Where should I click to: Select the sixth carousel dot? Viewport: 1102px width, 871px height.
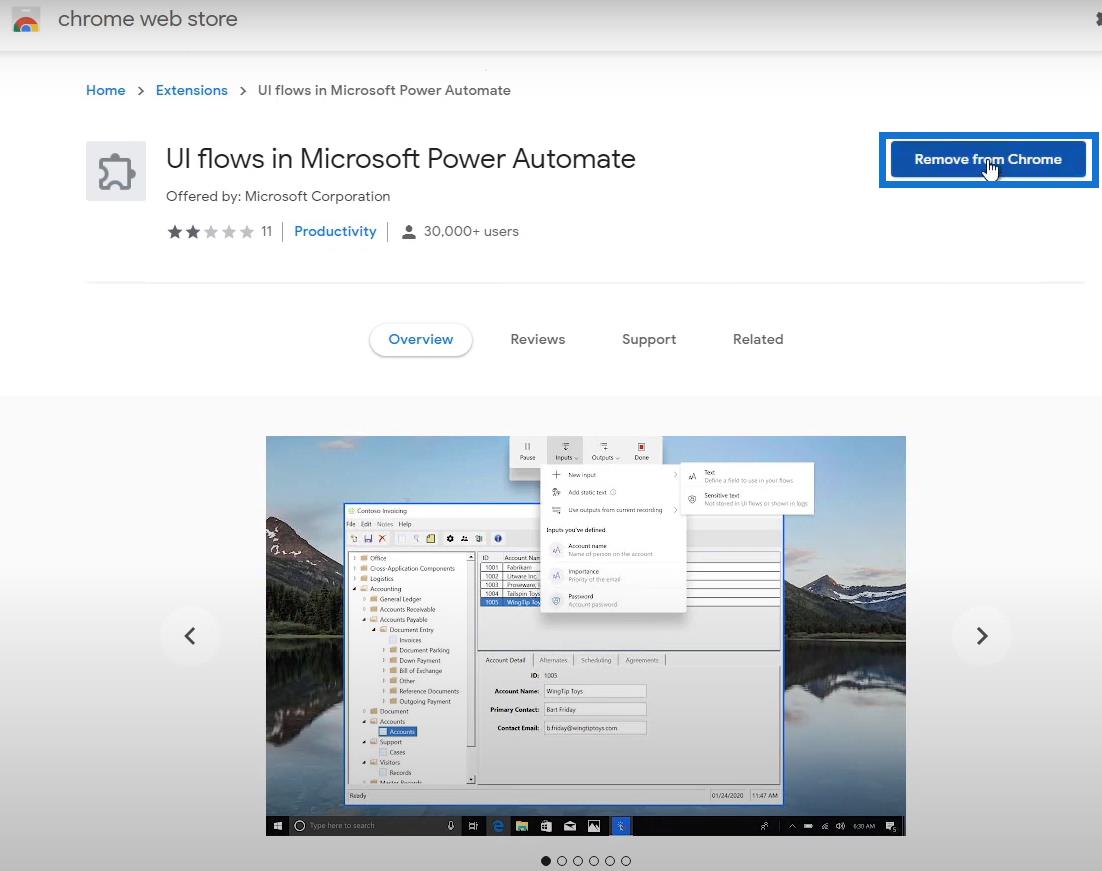click(x=626, y=860)
